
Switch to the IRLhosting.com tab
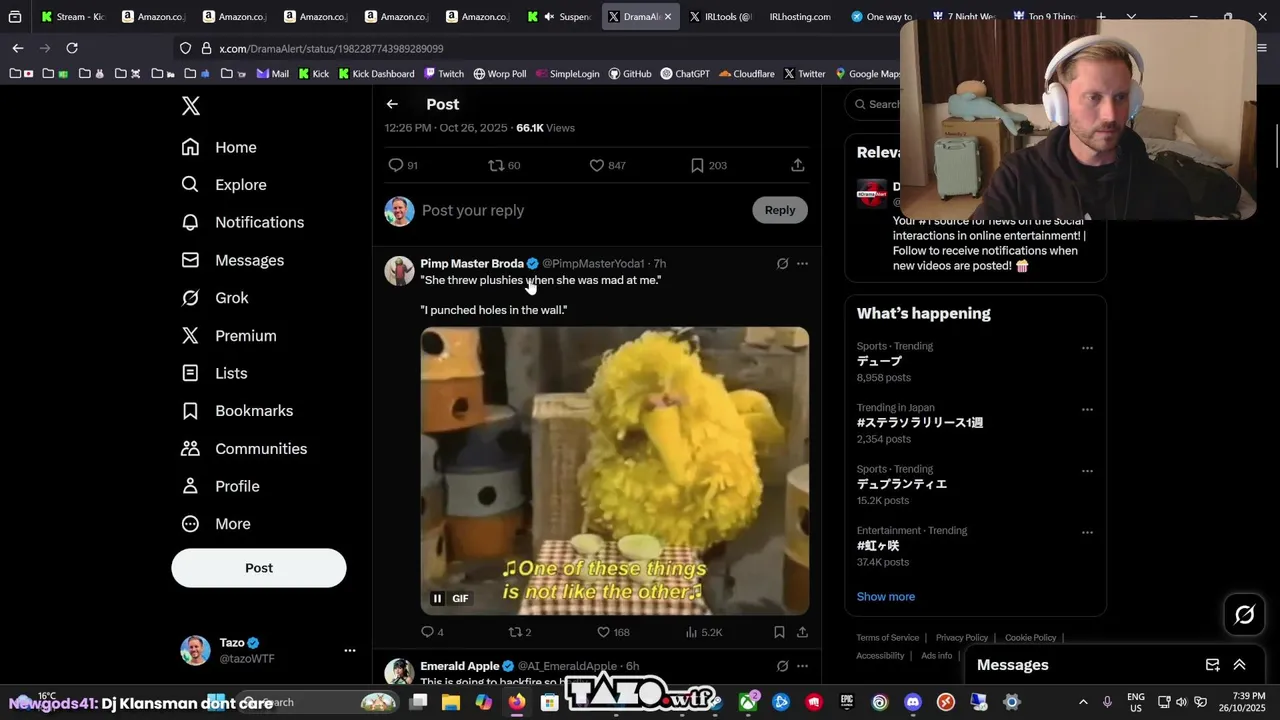pyautogui.click(x=800, y=17)
